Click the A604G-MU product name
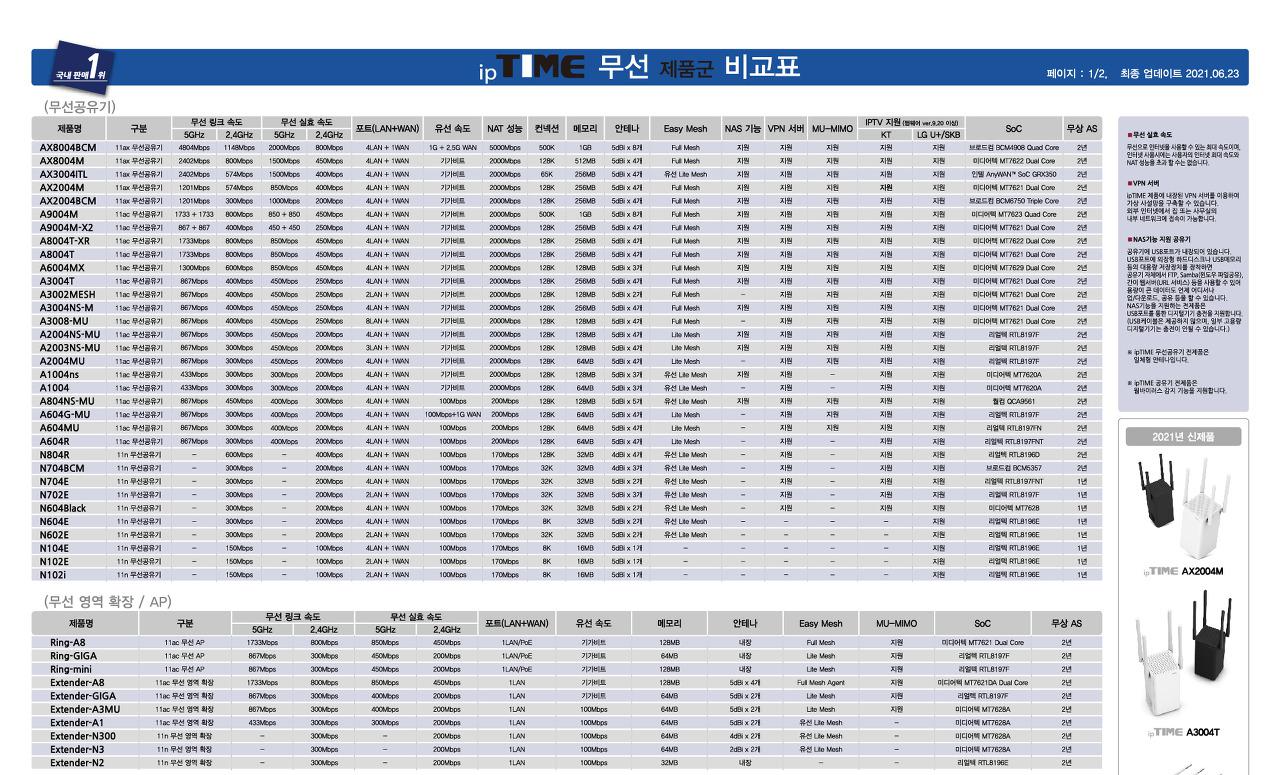The image size is (1280, 775). (65, 414)
